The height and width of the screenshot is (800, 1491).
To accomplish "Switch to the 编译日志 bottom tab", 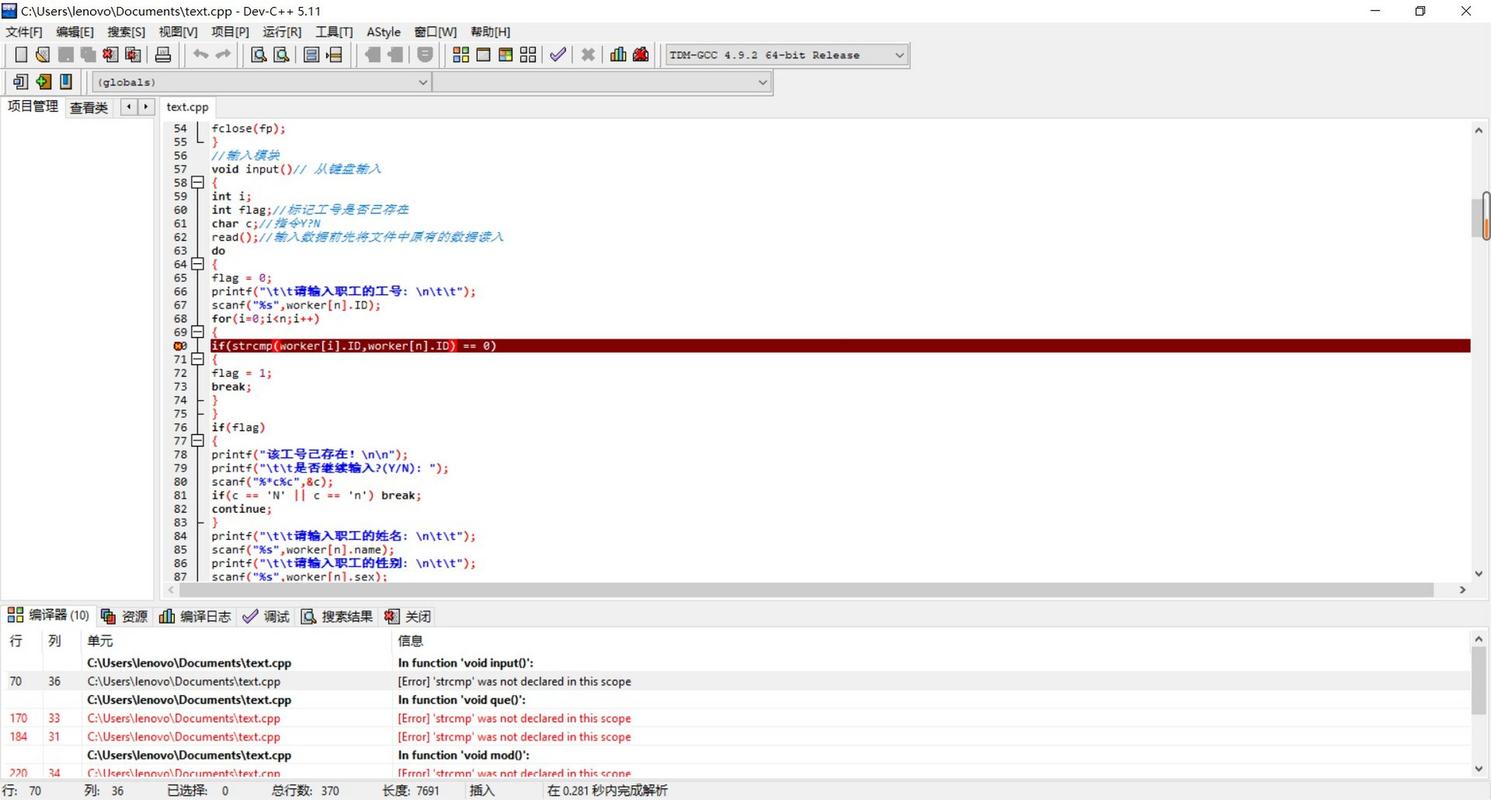I will pos(195,616).
